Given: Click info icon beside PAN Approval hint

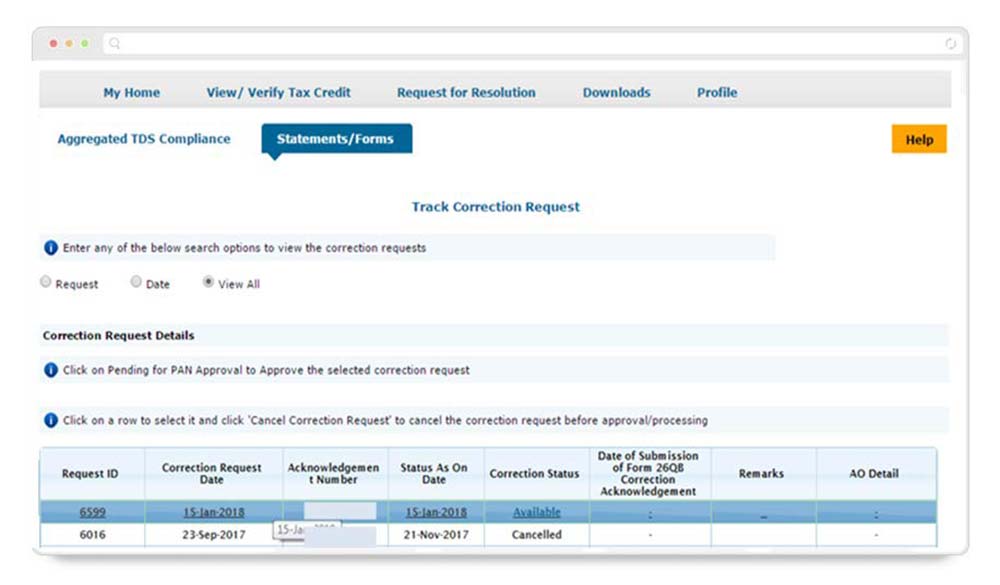Looking at the screenshot, I should coord(51,370).
